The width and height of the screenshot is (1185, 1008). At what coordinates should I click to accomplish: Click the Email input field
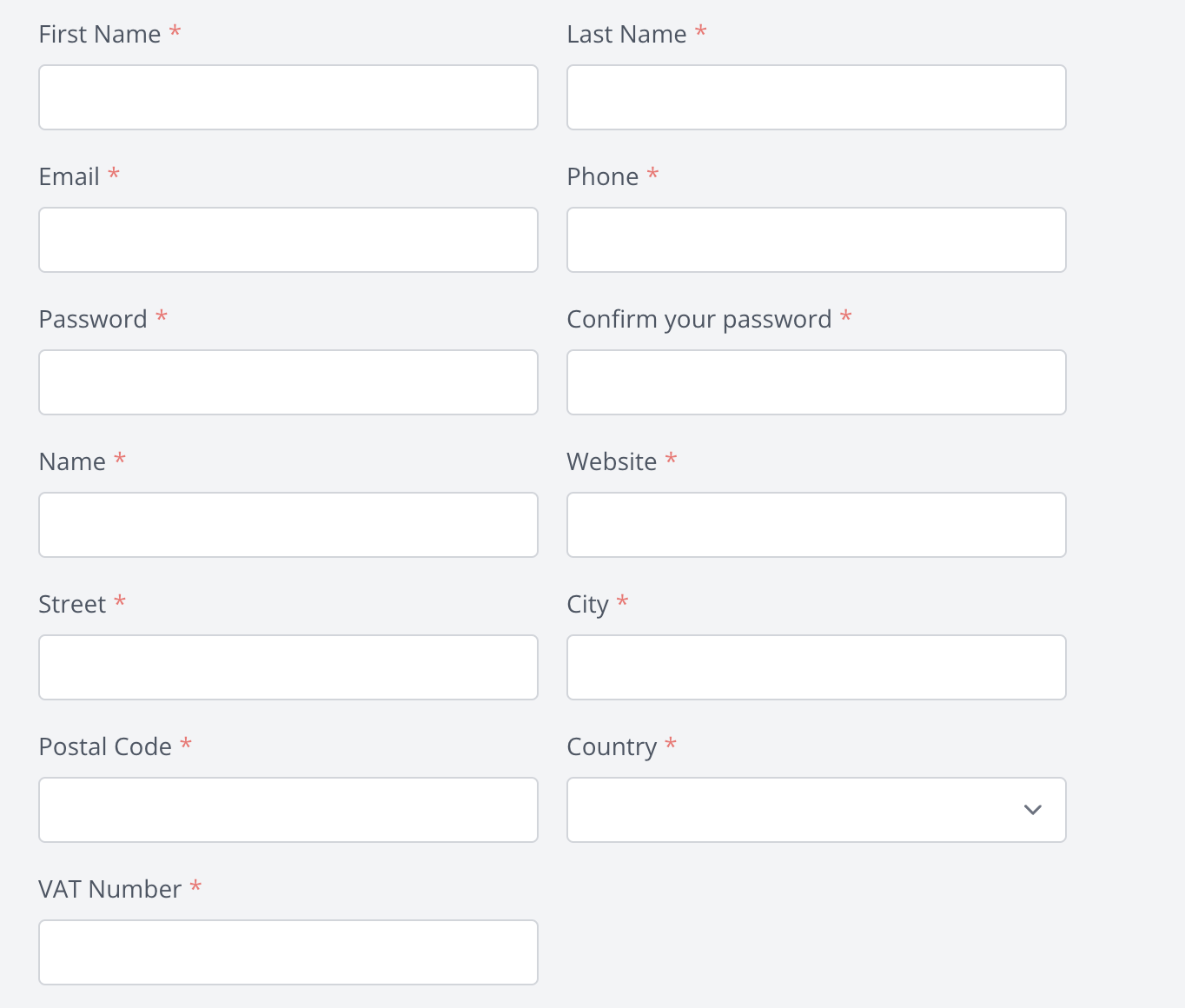point(288,239)
